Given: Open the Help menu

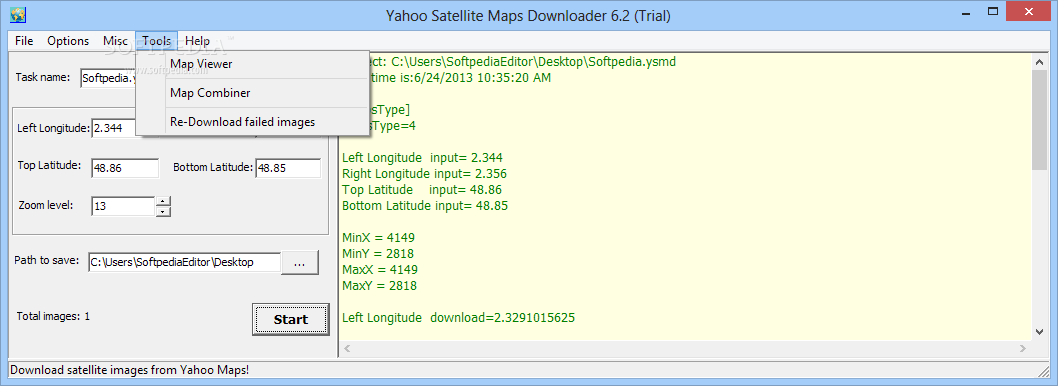Looking at the screenshot, I should [x=198, y=40].
